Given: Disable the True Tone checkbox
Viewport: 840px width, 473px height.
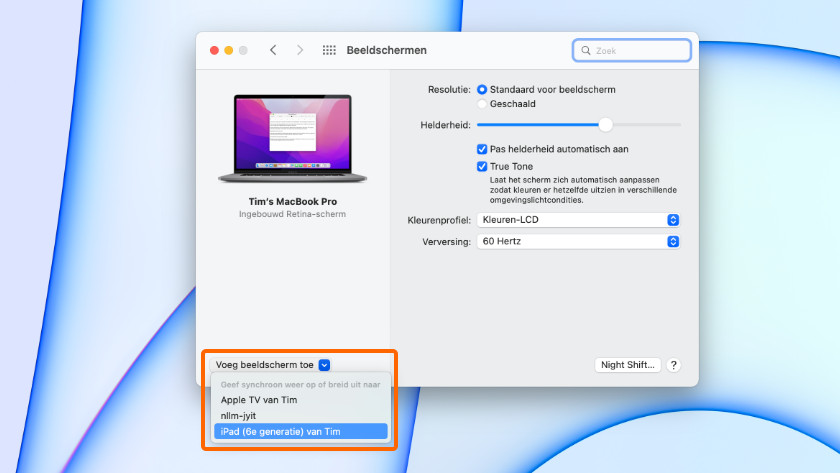Looking at the screenshot, I should (482, 167).
